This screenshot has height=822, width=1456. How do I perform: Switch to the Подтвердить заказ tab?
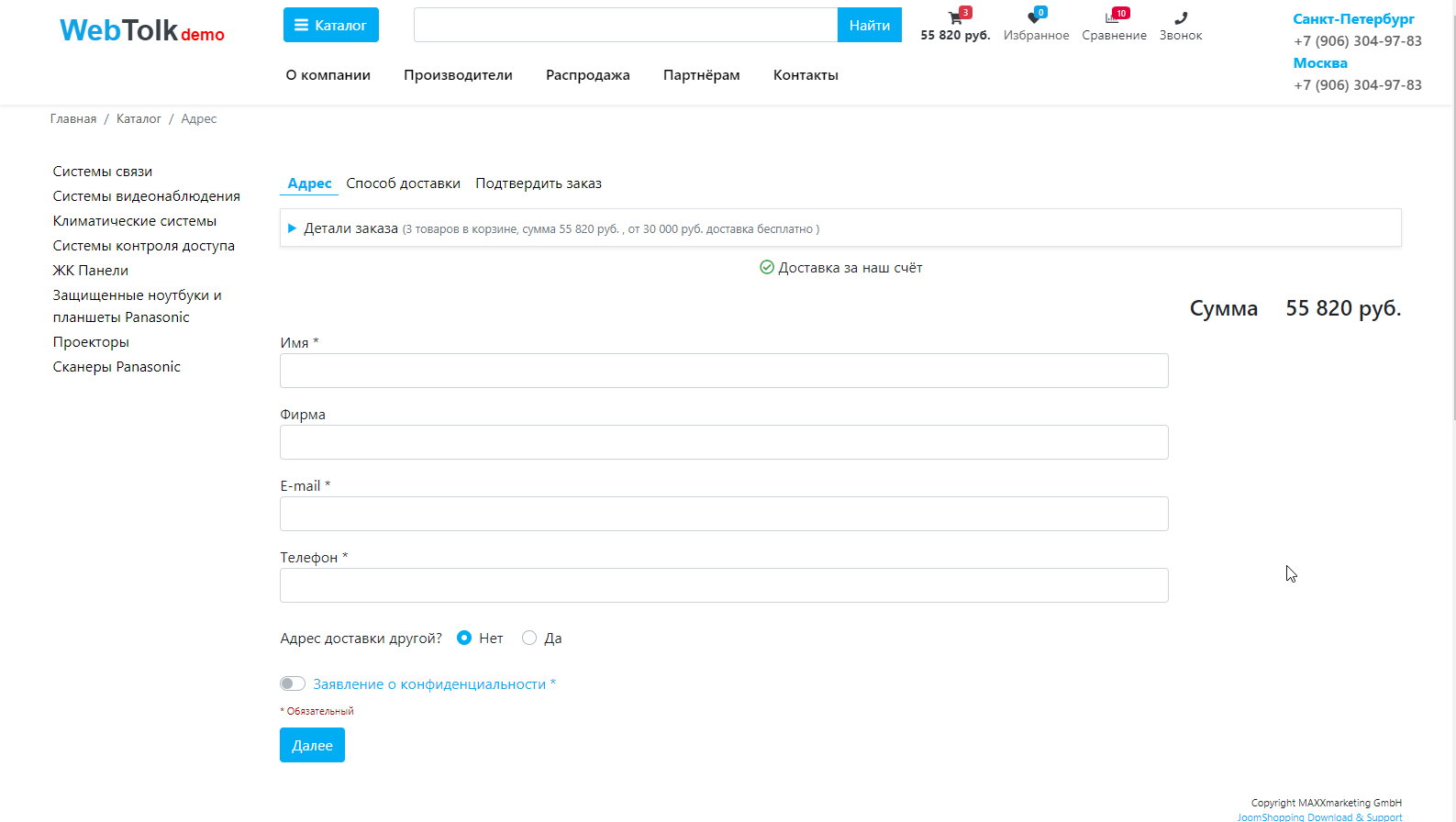click(539, 183)
